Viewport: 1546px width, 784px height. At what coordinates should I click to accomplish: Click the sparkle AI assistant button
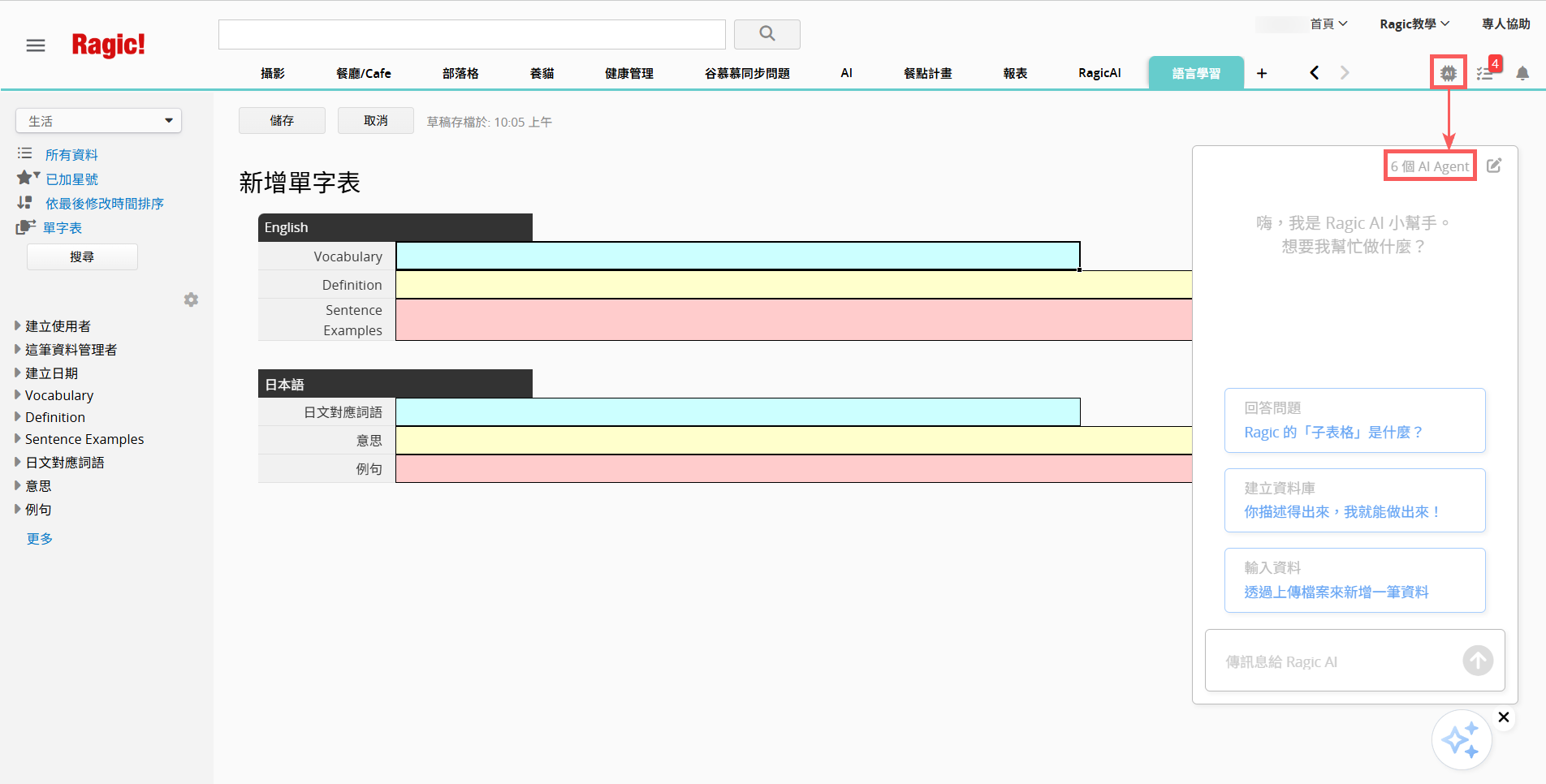1461,739
